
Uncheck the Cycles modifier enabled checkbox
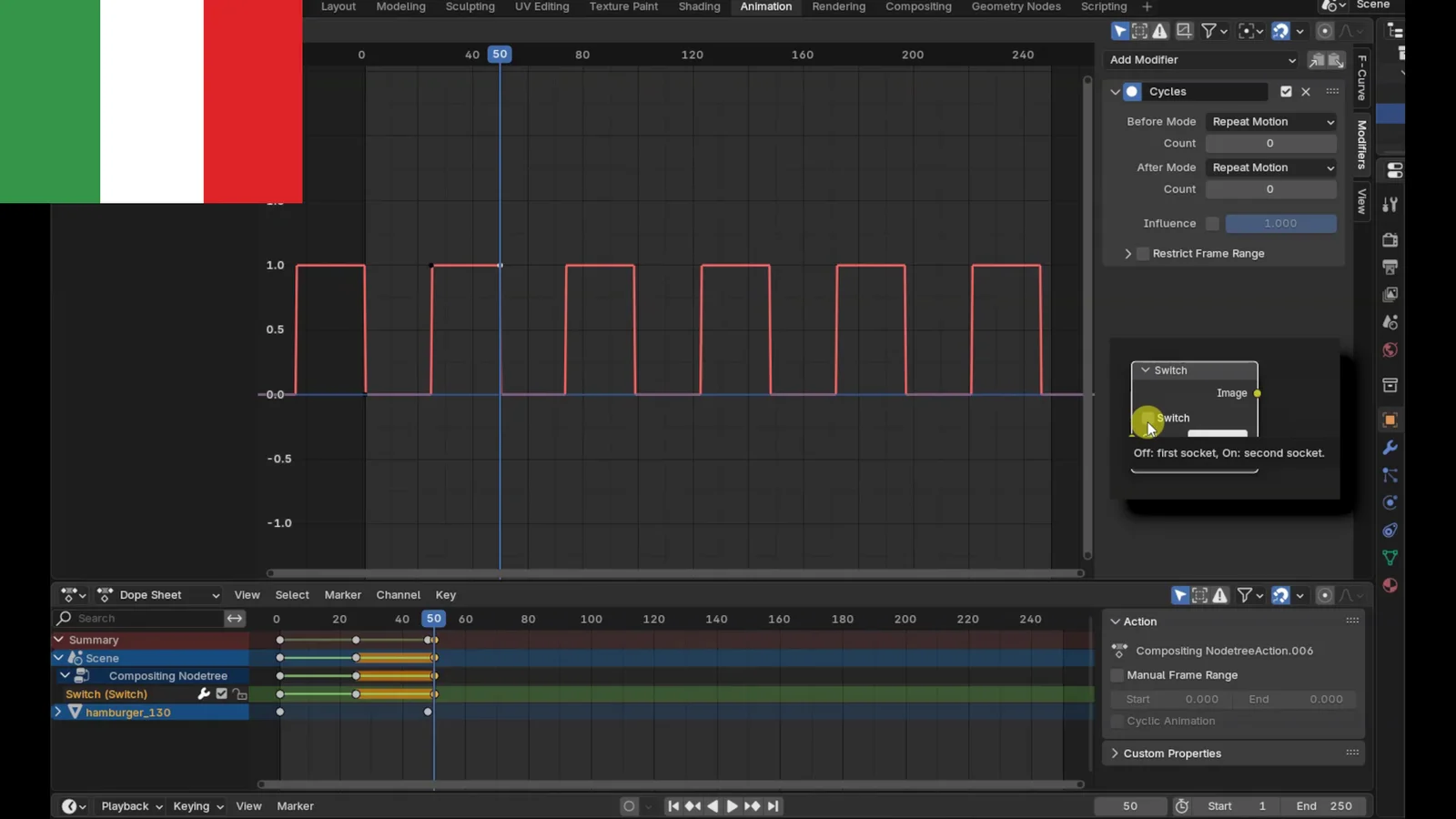pos(1286,92)
